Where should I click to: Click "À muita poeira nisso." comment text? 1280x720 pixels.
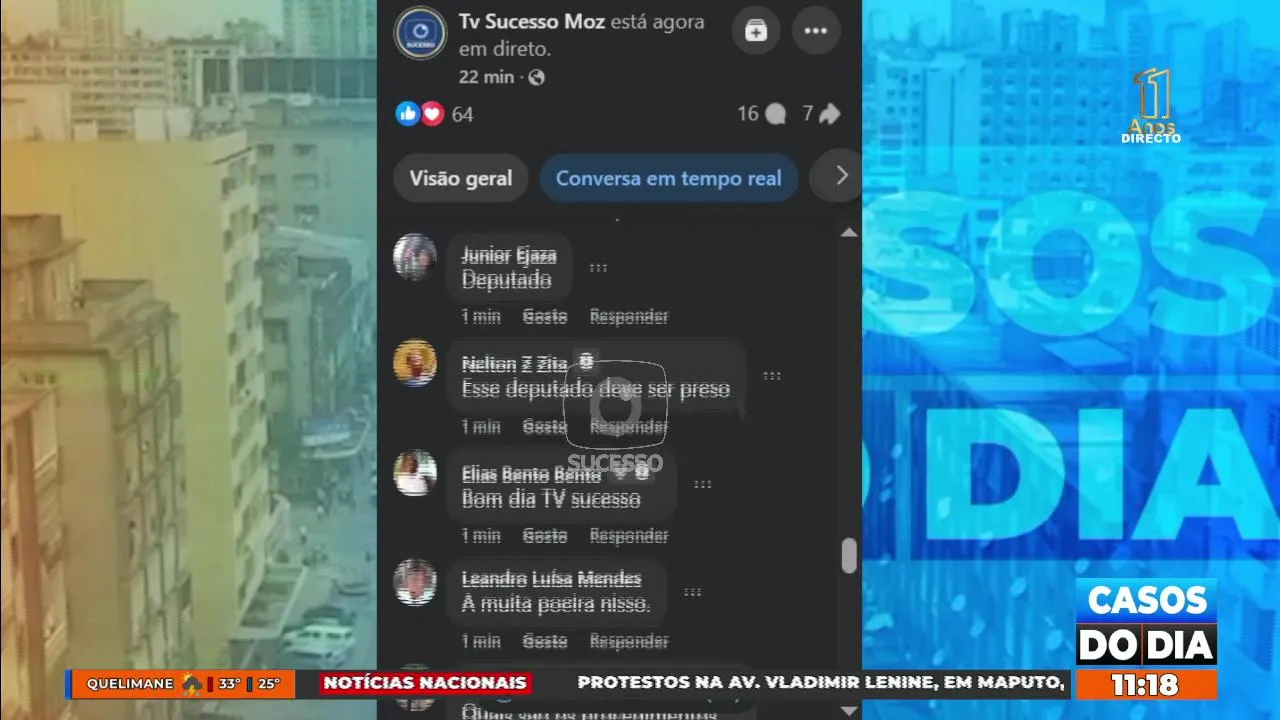tap(556, 604)
